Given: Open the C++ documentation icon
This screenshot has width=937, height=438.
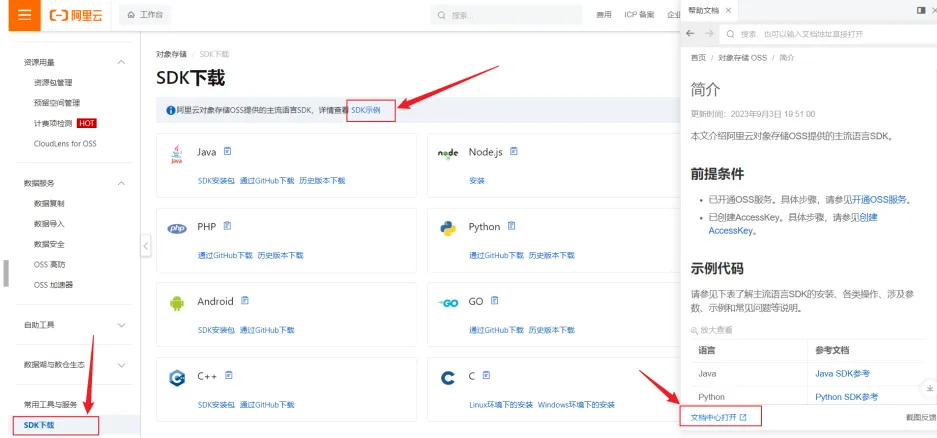Looking at the screenshot, I should tap(229, 375).
